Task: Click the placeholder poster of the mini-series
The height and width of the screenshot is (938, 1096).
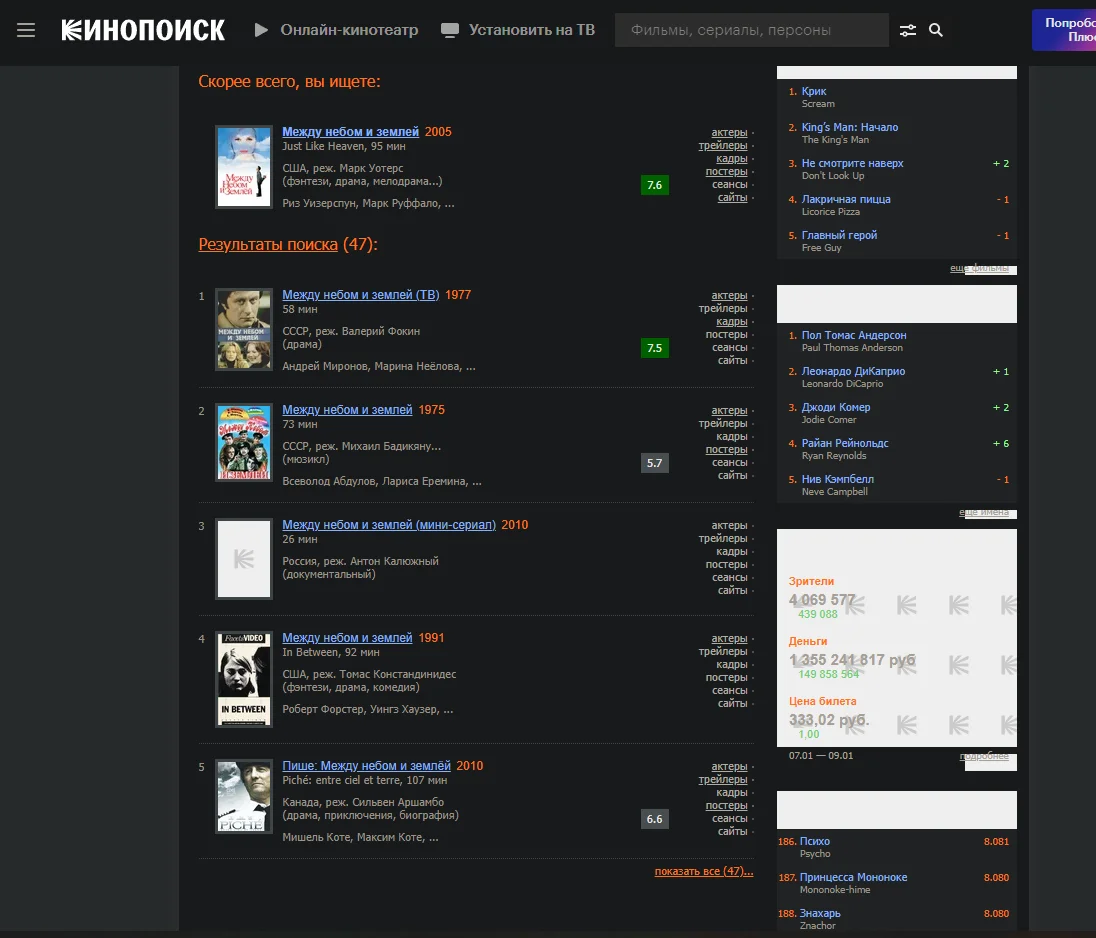Action: (x=244, y=558)
